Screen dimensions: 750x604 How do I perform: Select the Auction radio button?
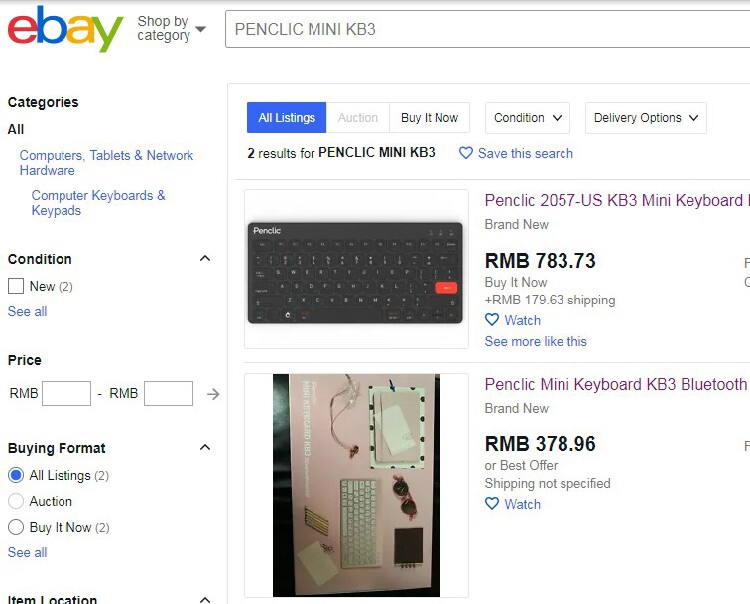[x=16, y=501]
